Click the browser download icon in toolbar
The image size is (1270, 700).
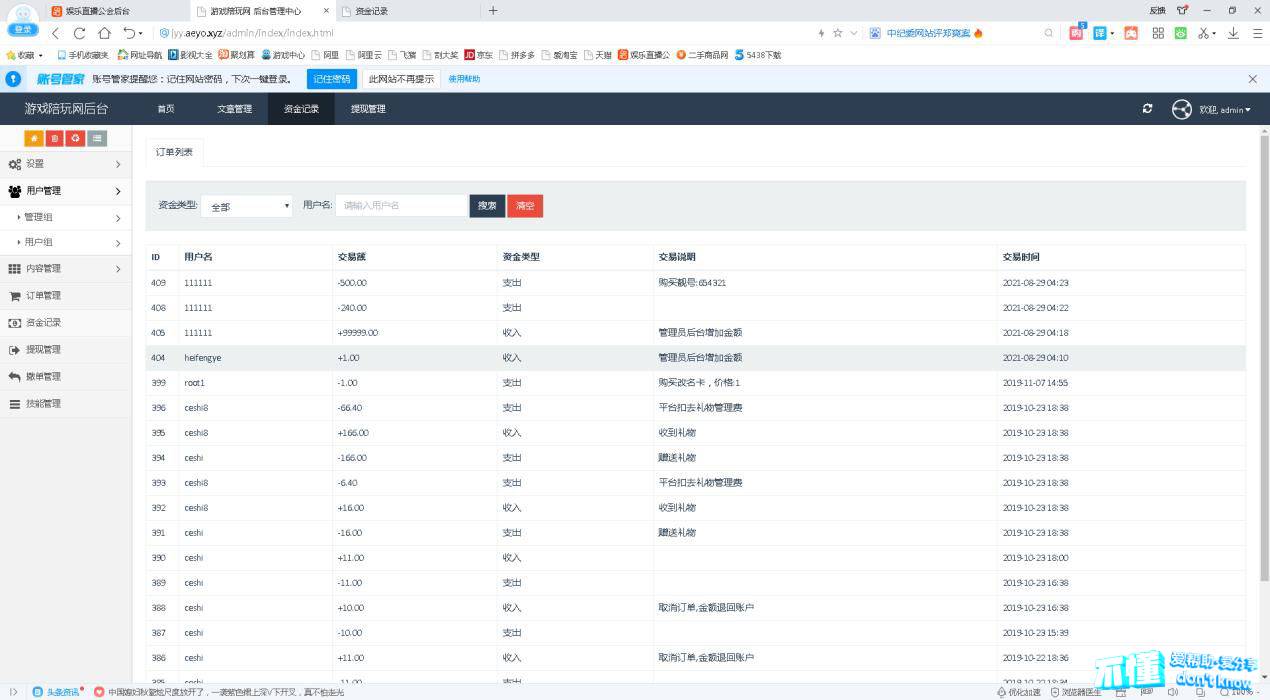(1233, 33)
